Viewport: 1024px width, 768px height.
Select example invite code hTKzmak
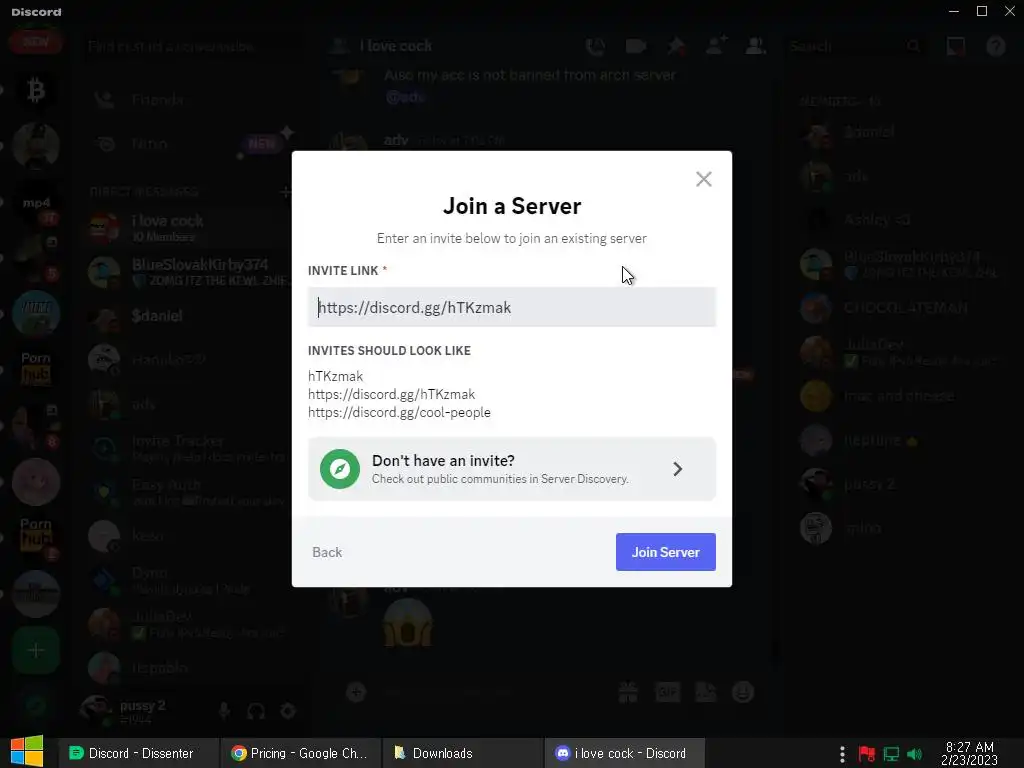coord(336,376)
